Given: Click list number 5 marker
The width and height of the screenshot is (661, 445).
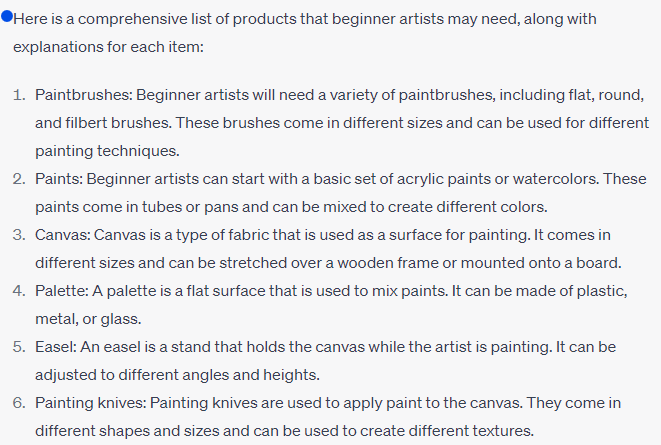Looking at the screenshot, I should (x=19, y=347).
